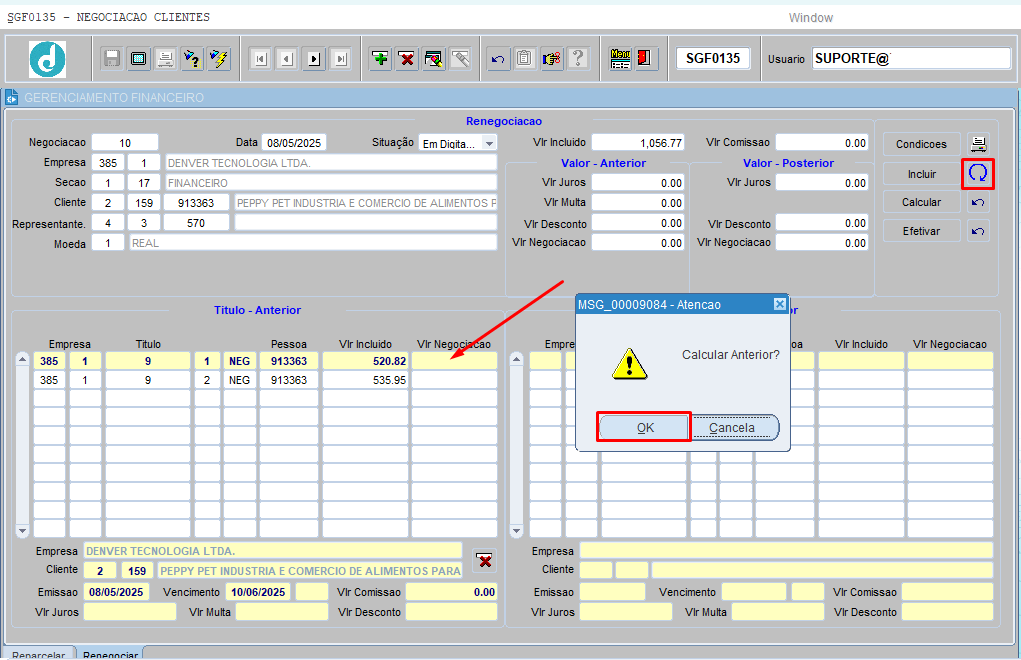Click the Vlr Multa field in Valor Anterior
1021x660 pixels.
coord(637,203)
